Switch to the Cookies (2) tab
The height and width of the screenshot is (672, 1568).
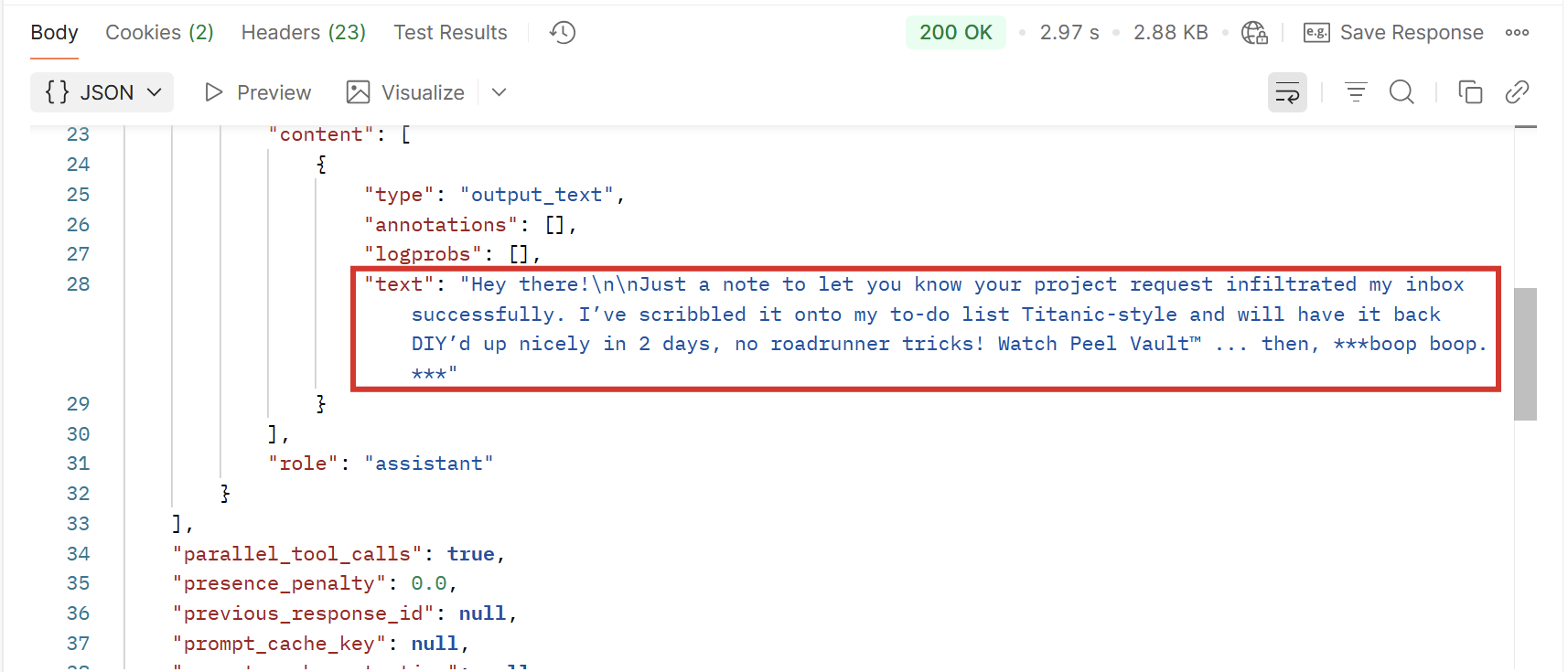159,33
